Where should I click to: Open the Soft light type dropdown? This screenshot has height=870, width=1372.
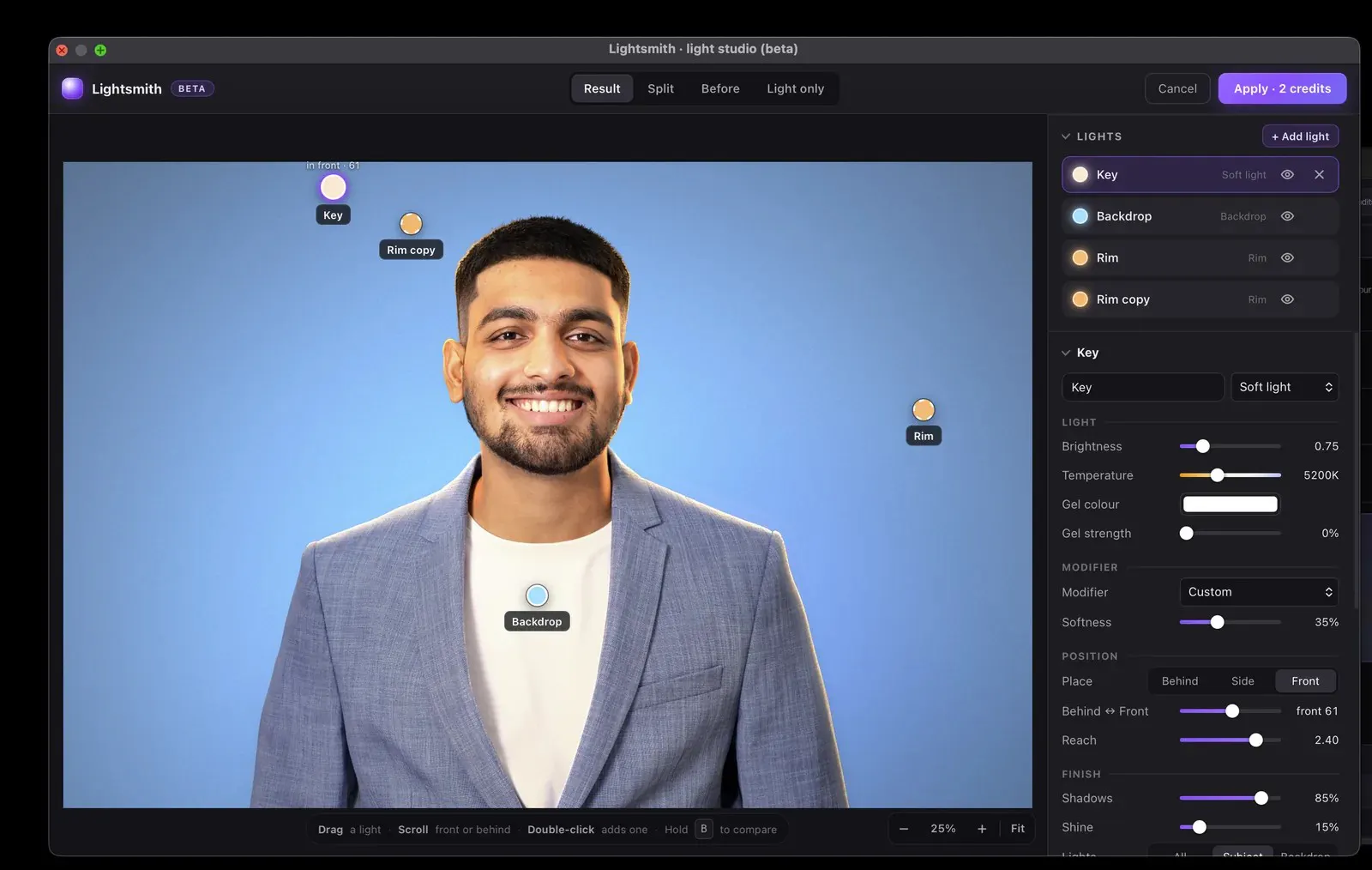click(x=1285, y=387)
